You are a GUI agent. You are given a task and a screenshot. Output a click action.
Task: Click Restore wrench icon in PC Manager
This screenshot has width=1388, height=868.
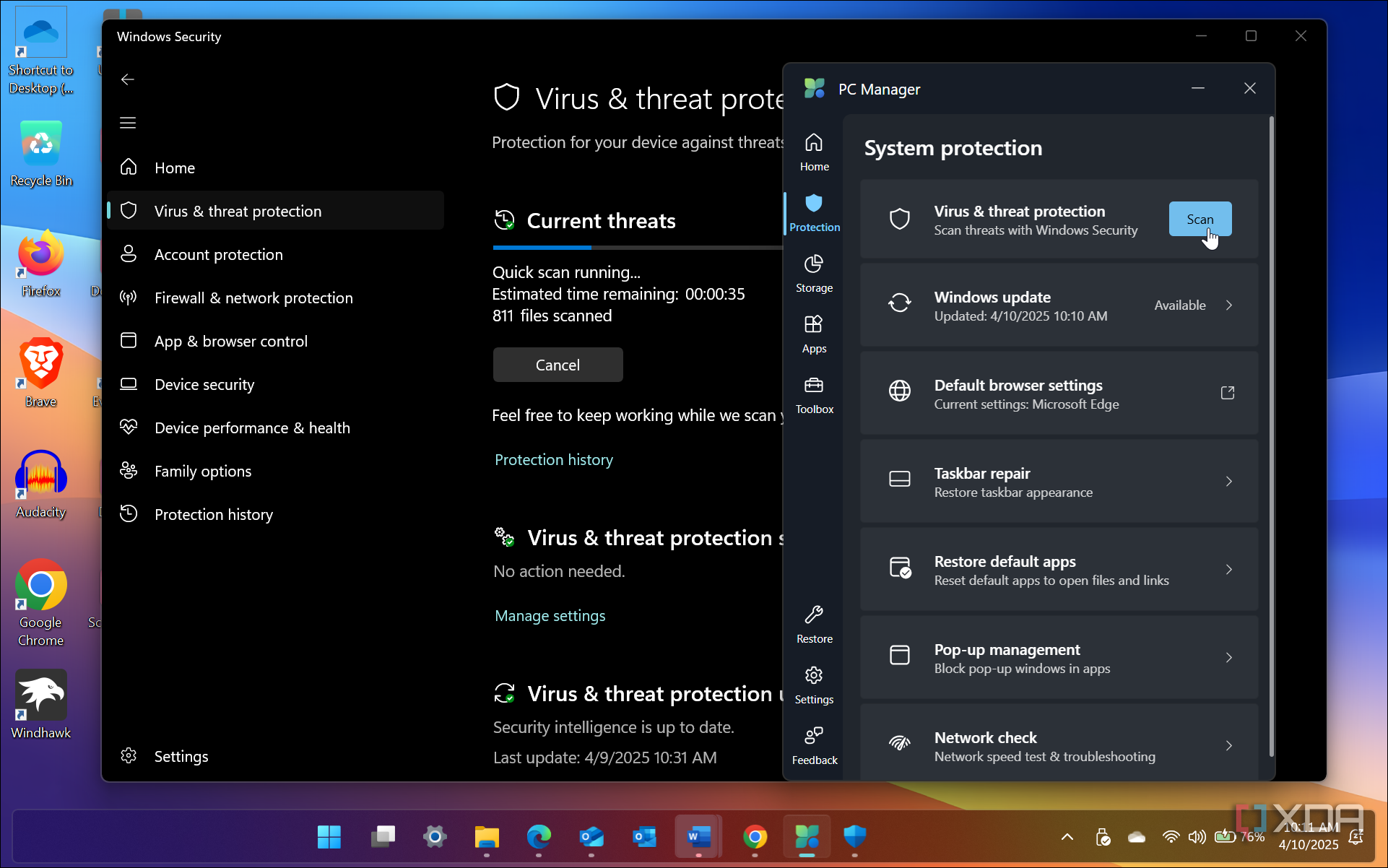(x=814, y=615)
